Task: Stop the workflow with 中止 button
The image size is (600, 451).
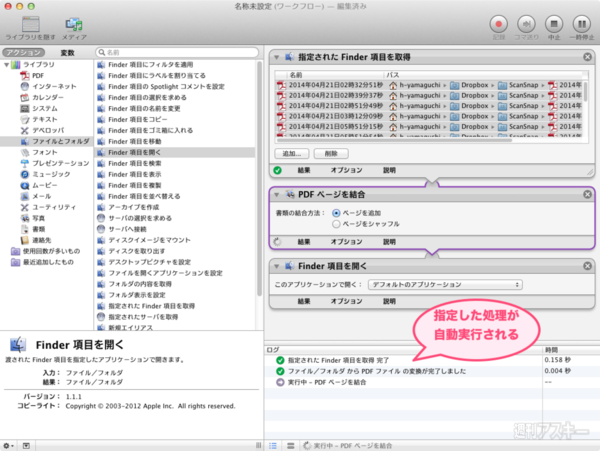Action: point(554,24)
